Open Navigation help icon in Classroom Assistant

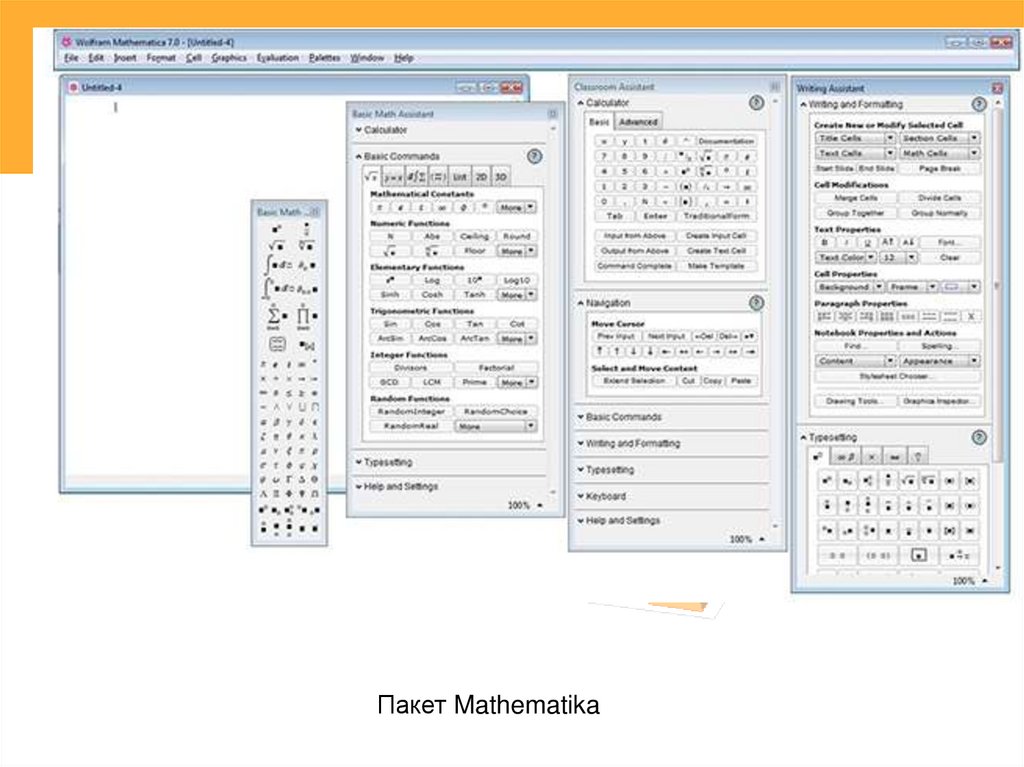(756, 302)
